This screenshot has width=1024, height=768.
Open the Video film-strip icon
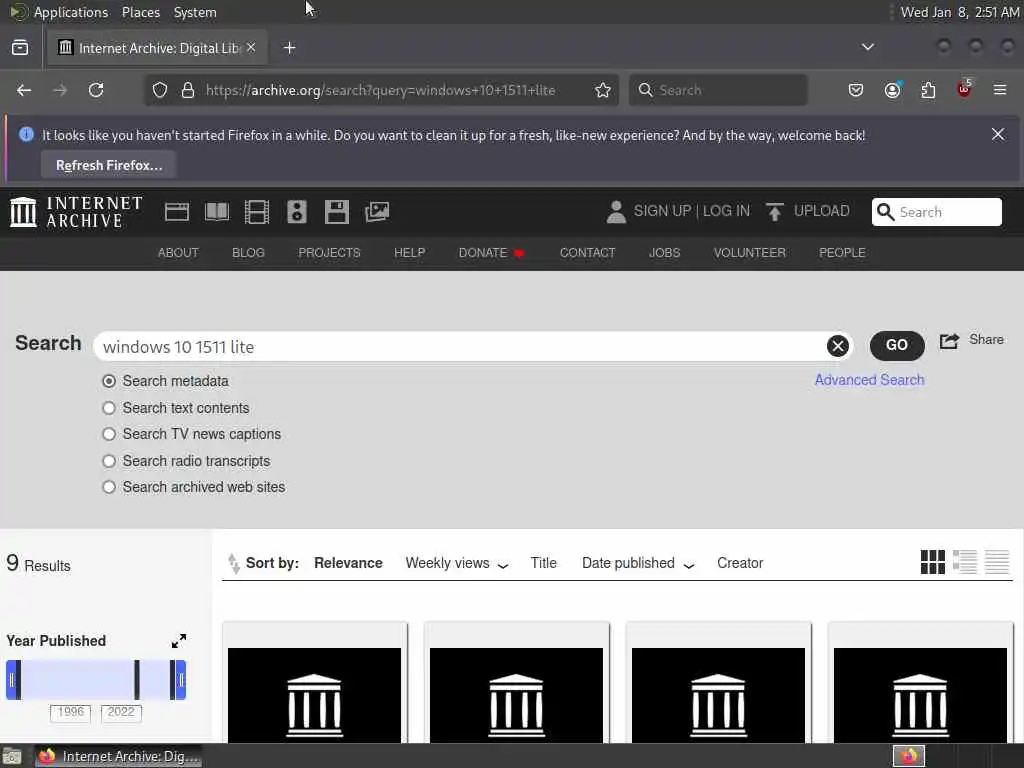click(x=257, y=212)
